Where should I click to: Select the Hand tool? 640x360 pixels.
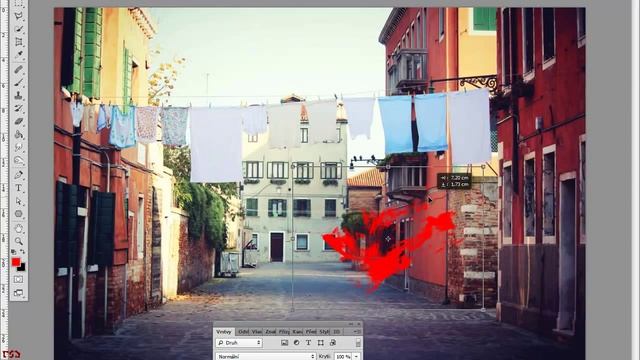(18, 229)
